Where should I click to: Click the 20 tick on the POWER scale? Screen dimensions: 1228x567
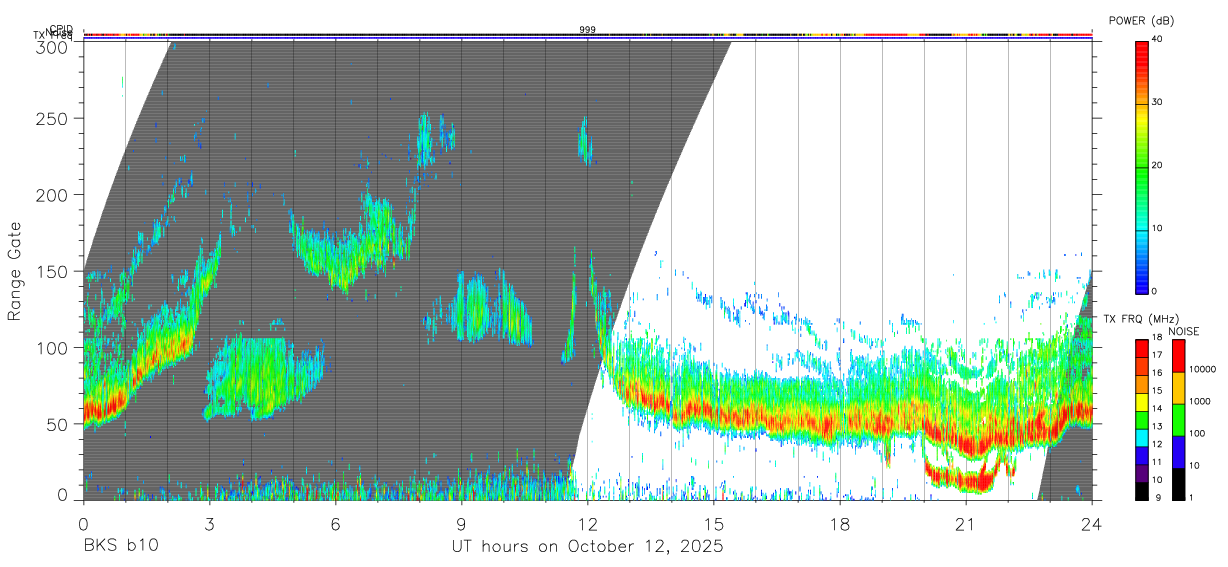coord(1158,165)
